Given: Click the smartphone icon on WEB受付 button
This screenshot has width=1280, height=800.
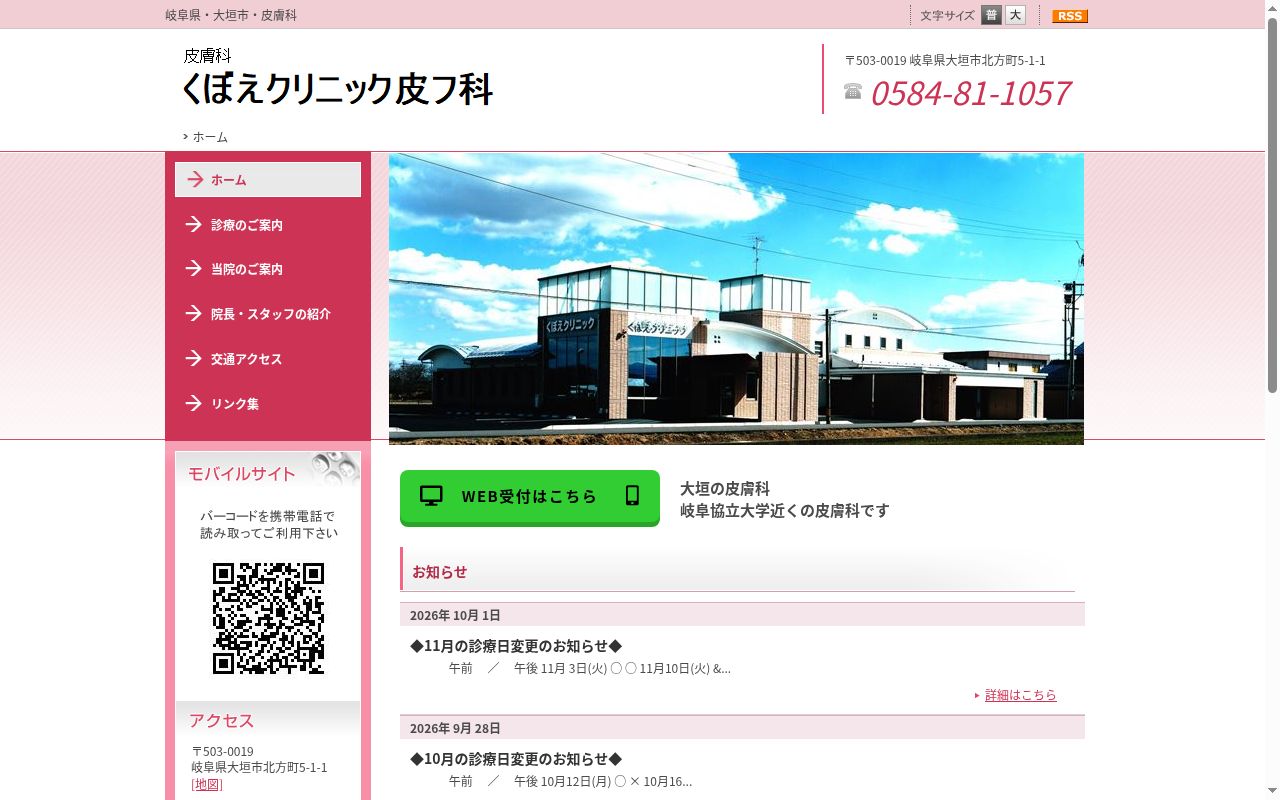Looking at the screenshot, I should coord(632,495).
